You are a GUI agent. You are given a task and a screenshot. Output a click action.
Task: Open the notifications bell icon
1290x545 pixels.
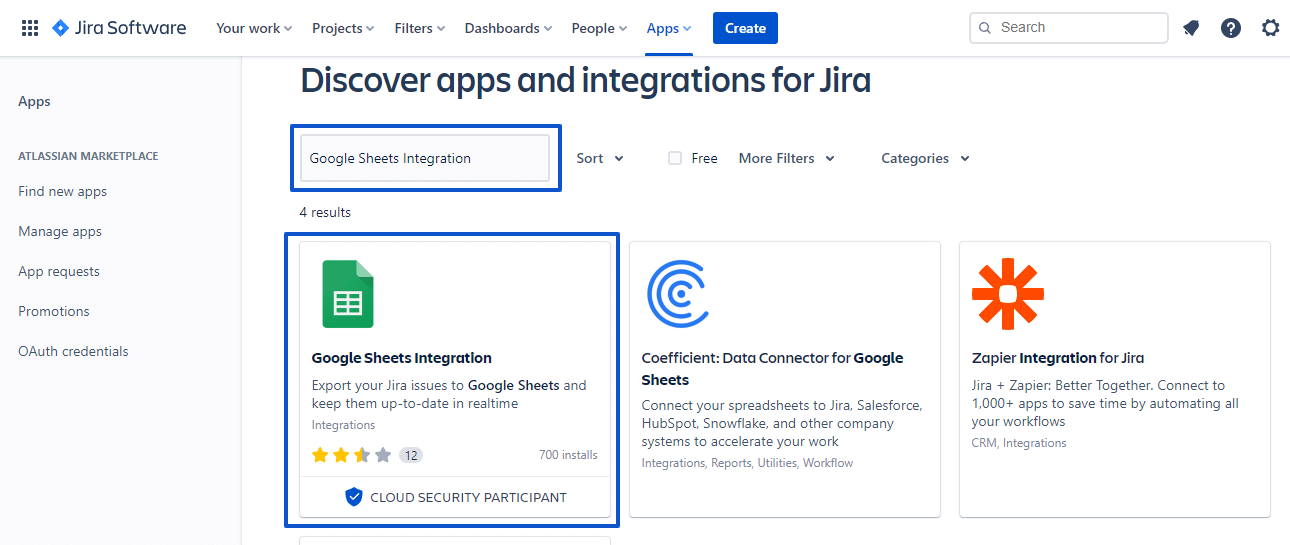[1191, 28]
